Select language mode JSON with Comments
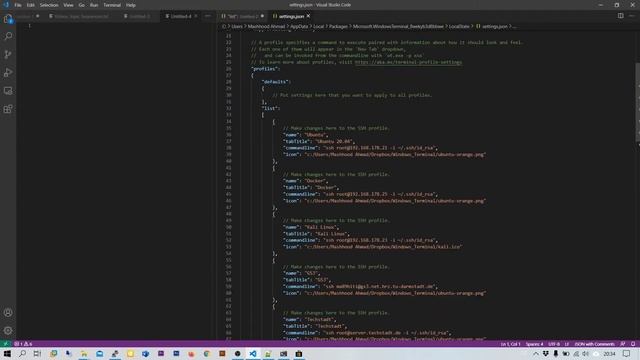Viewport: 640px width, 360px height. 594,344
